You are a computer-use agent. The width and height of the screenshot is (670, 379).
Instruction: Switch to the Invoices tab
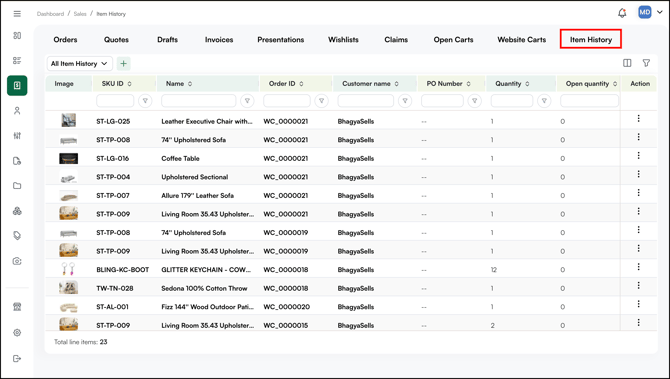[219, 40]
